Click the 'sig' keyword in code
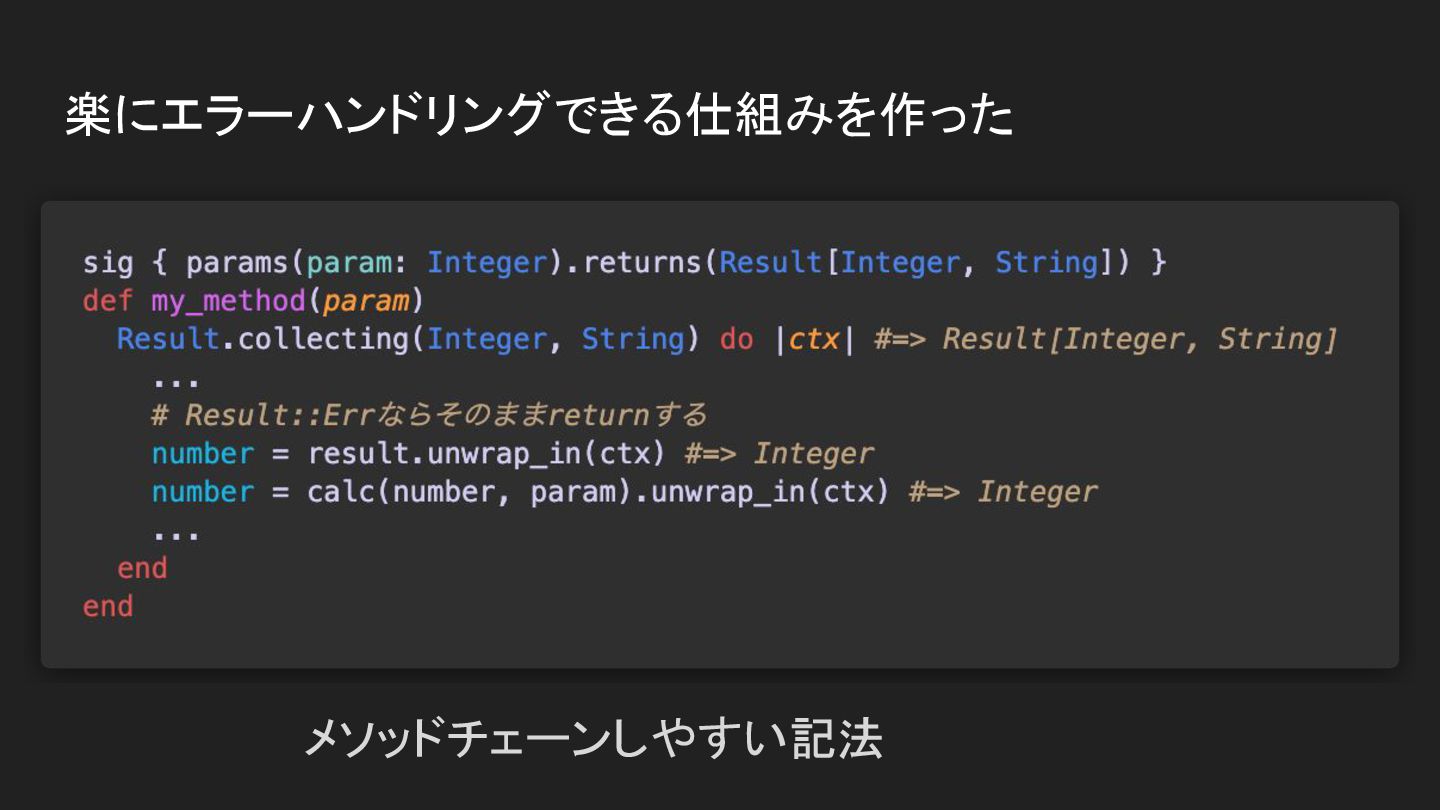Image resolution: width=1440 pixels, height=810 pixels. pos(108,263)
